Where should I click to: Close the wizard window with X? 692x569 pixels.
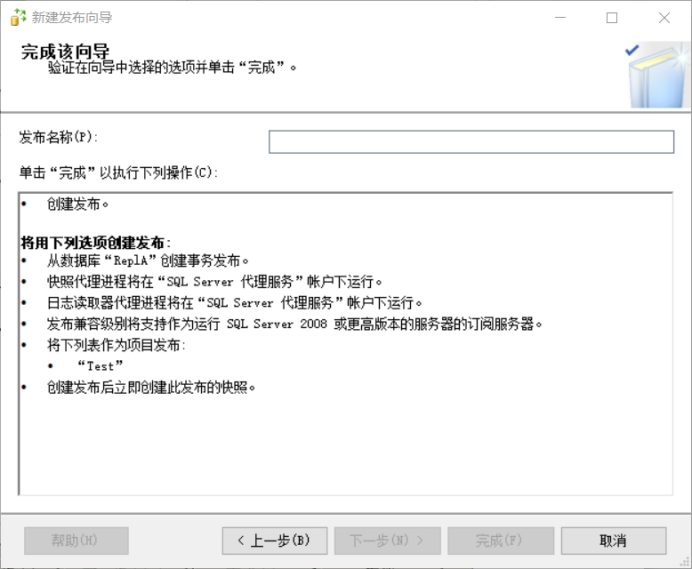click(x=664, y=18)
